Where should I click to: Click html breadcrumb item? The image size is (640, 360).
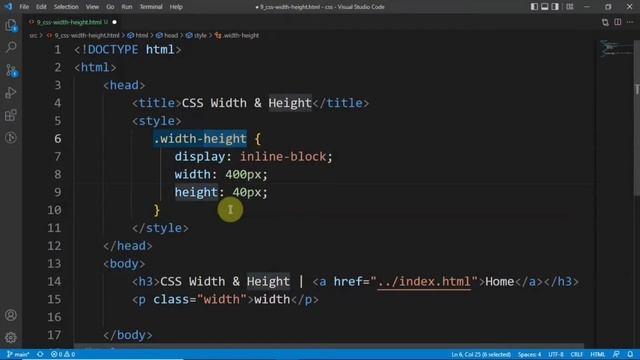click(x=142, y=36)
